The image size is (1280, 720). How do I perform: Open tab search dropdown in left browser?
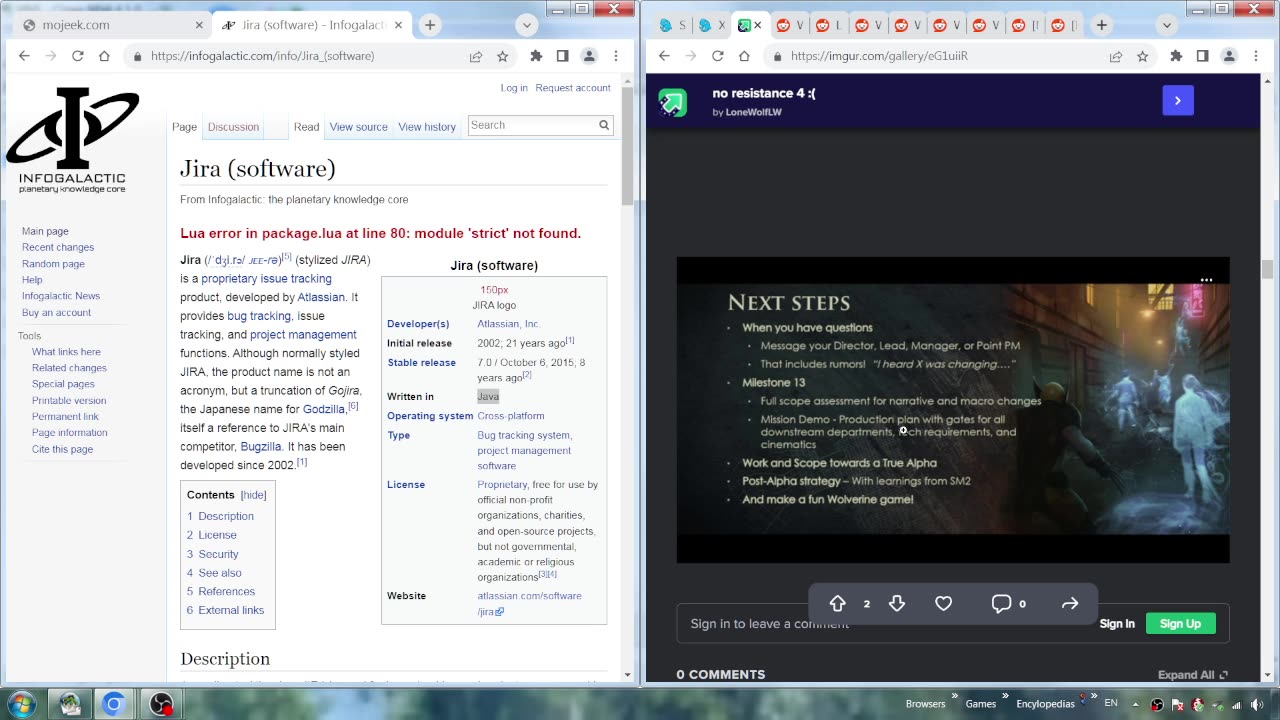(x=527, y=25)
